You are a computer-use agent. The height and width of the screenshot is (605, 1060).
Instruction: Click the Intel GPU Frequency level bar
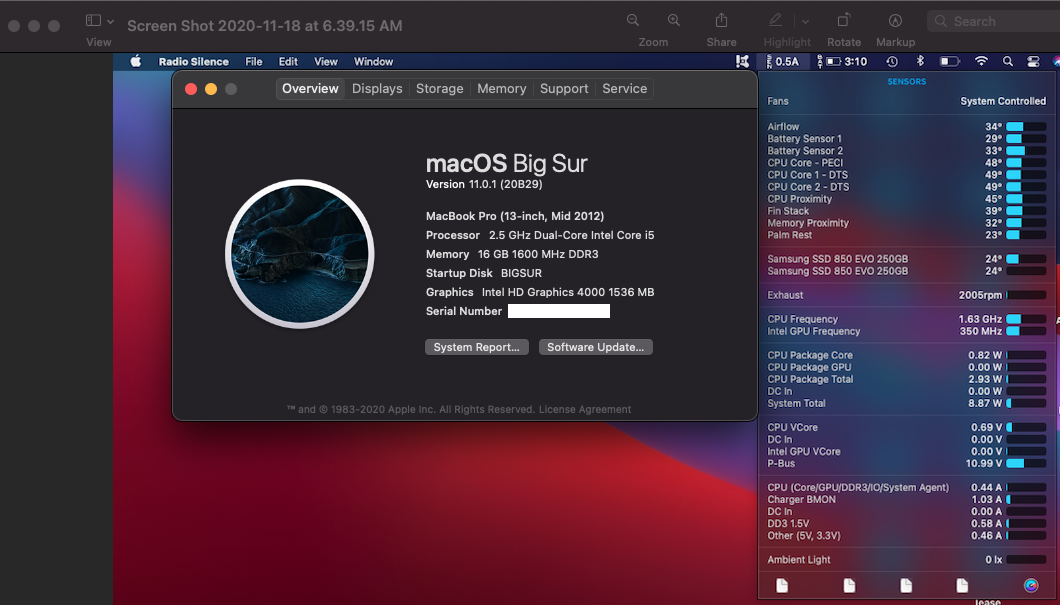1026,331
